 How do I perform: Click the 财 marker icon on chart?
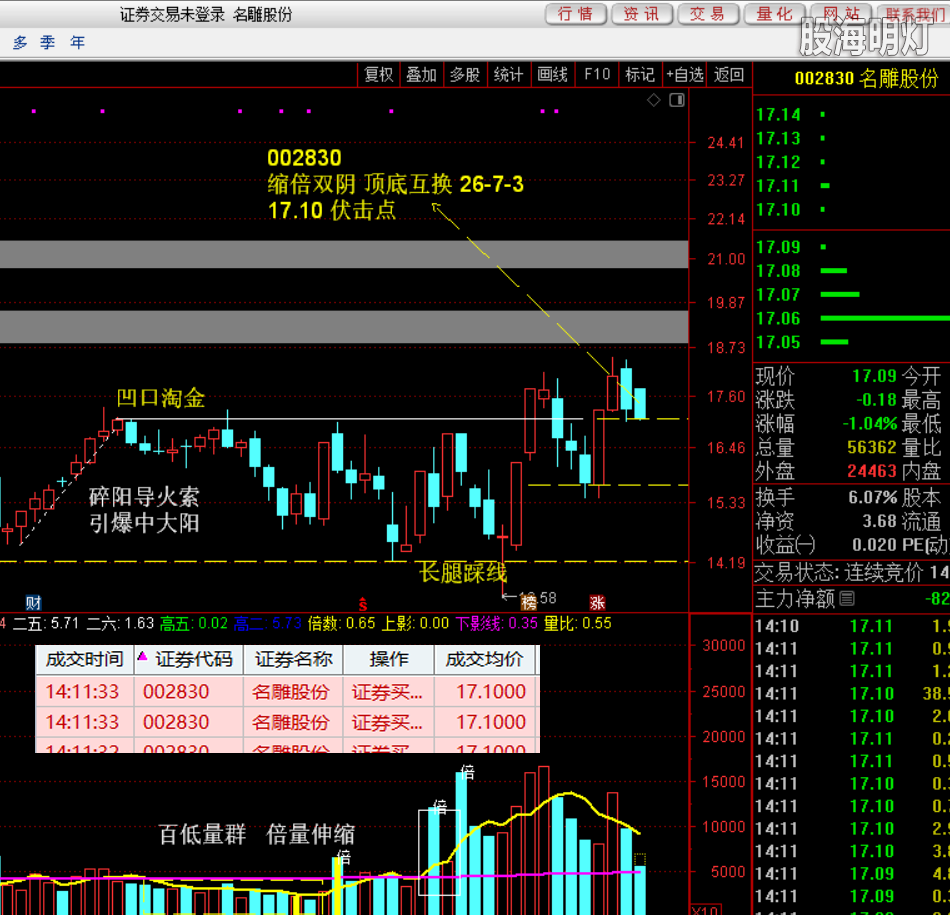click(x=33, y=602)
